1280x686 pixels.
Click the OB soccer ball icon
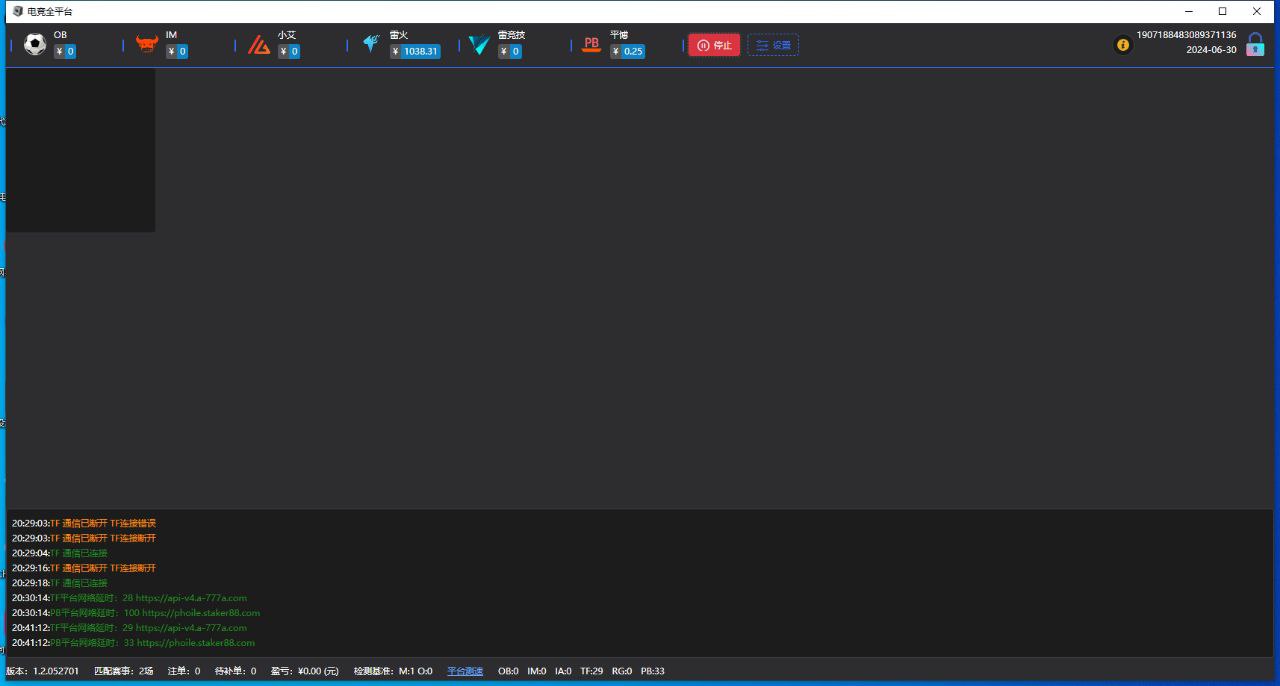pyautogui.click(x=35, y=45)
